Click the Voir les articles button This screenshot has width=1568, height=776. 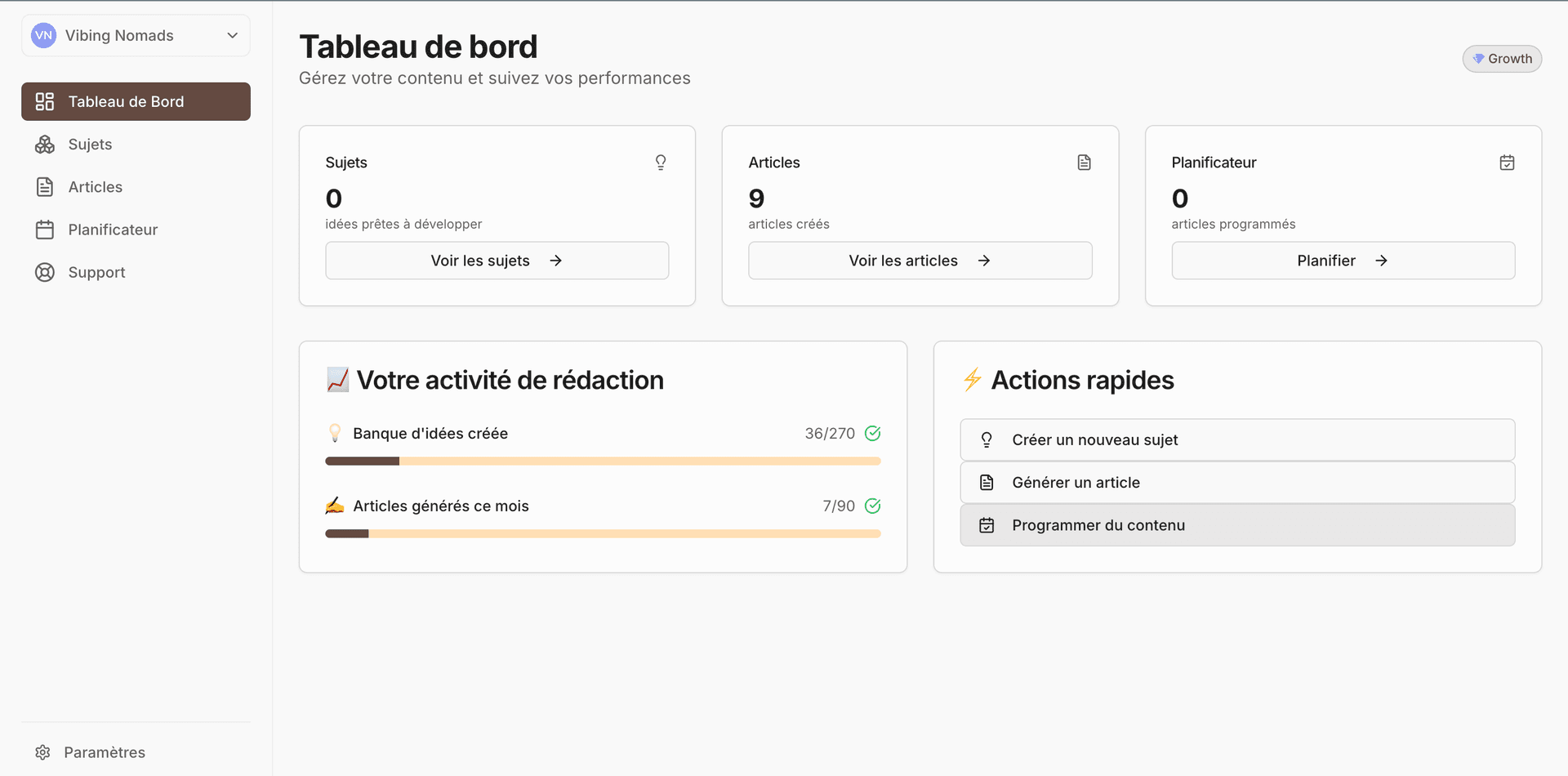pos(920,260)
